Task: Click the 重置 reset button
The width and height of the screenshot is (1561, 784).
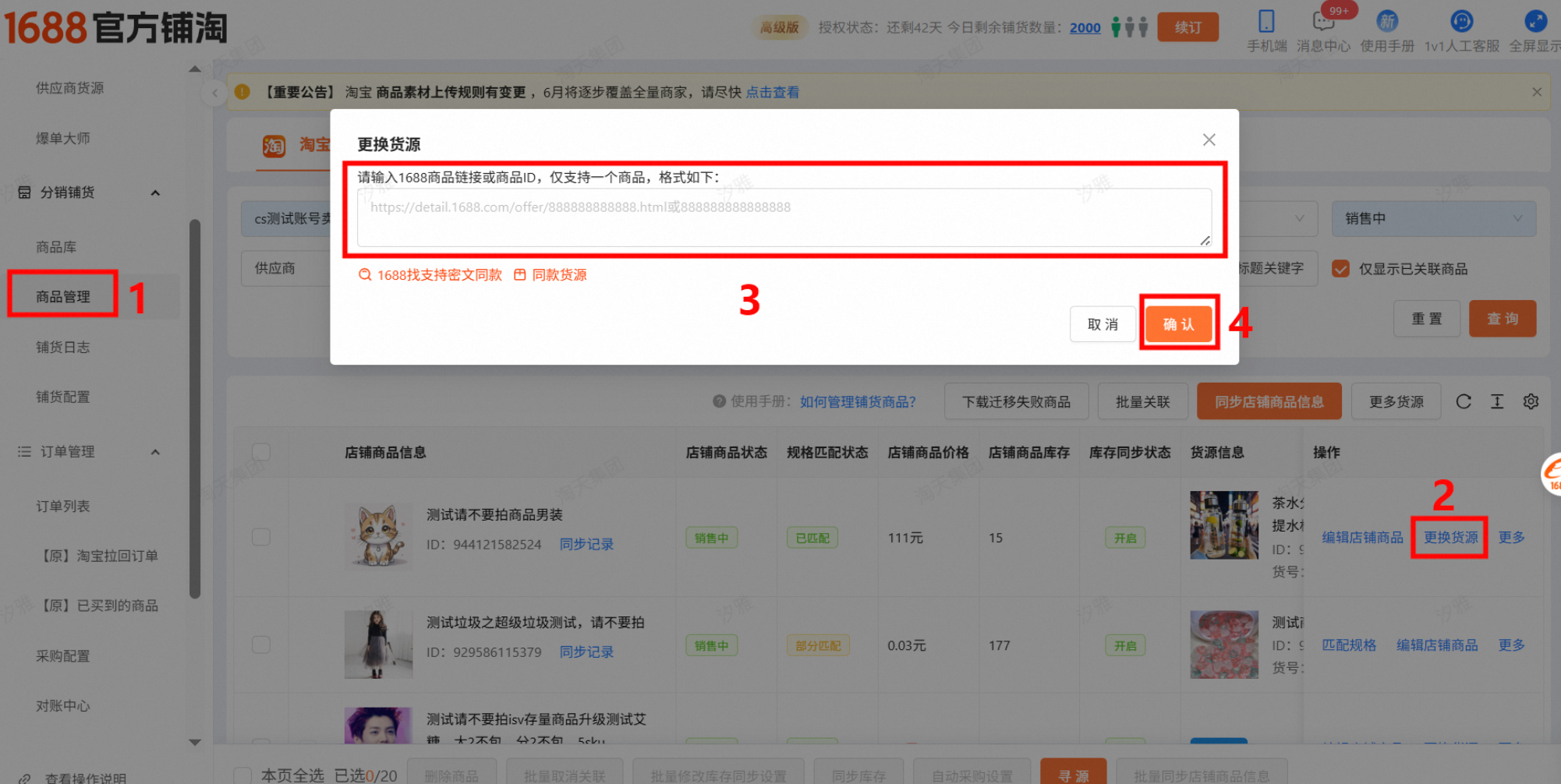Action: pyautogui.click(x=1427, y=319)
